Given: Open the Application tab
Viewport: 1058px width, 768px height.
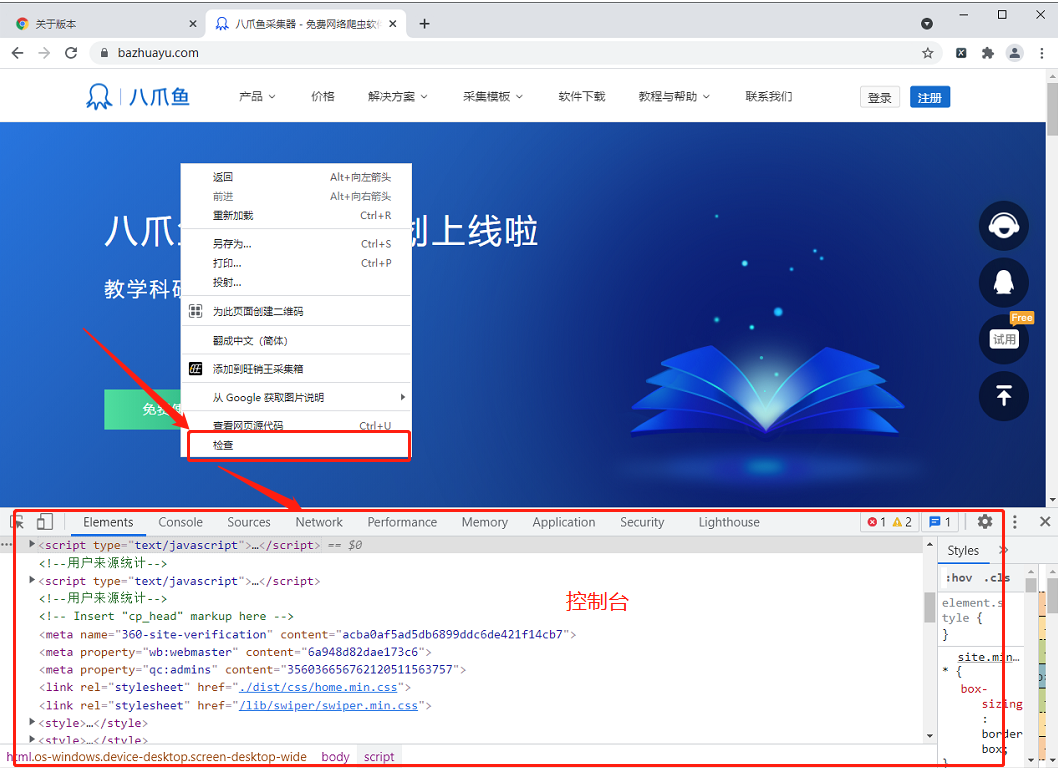Looking at the screenshot, I should coord(564,522).
